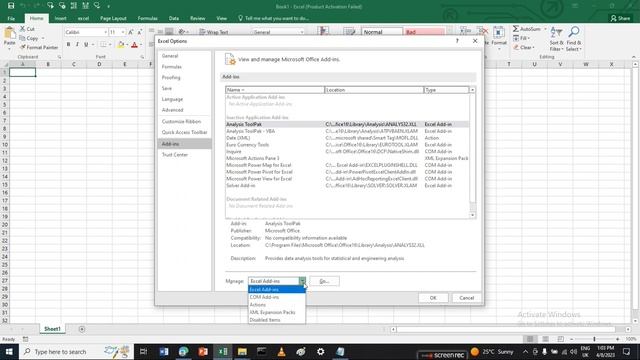
Task: Open VLC media player from taskbar
Action: [x=281, y=351]
